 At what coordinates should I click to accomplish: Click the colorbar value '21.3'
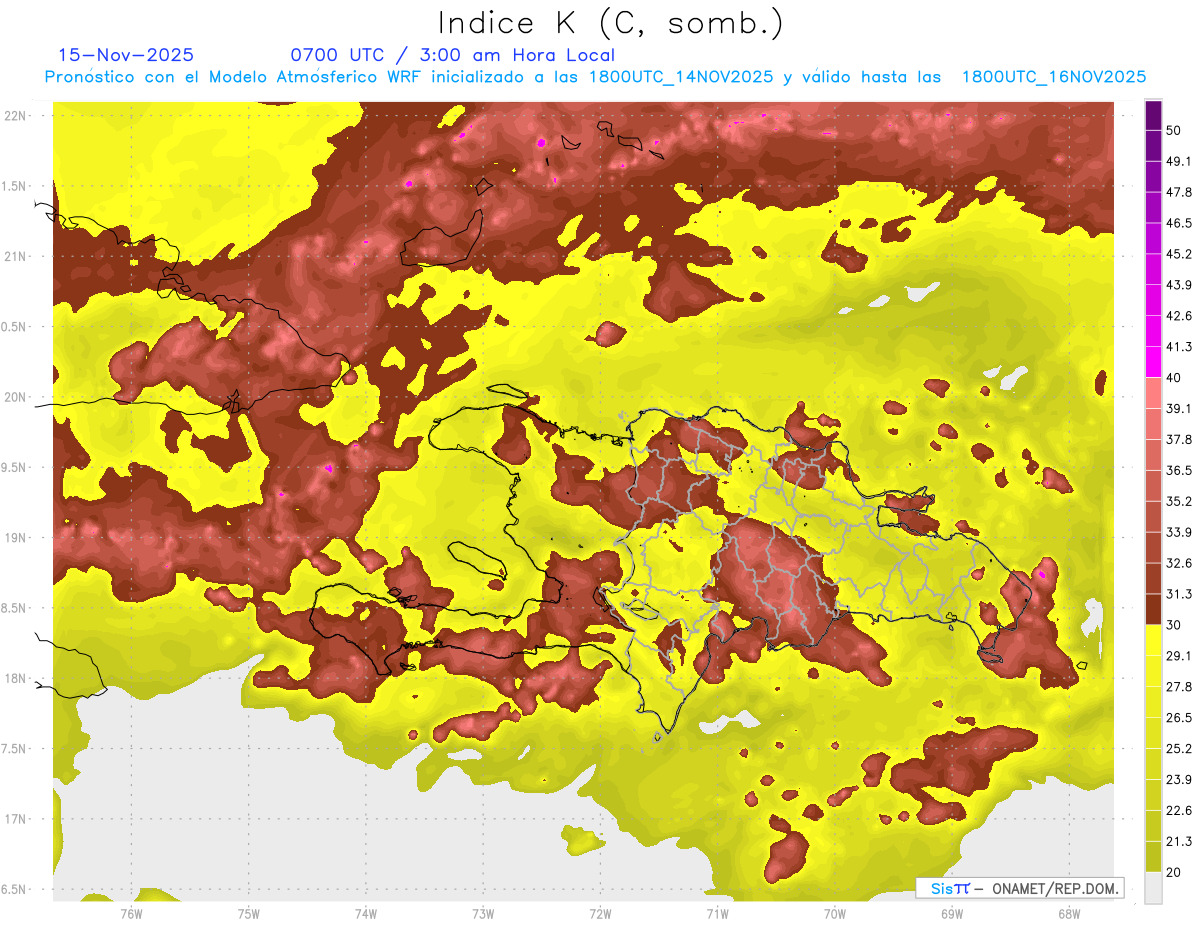(1178, 842)
